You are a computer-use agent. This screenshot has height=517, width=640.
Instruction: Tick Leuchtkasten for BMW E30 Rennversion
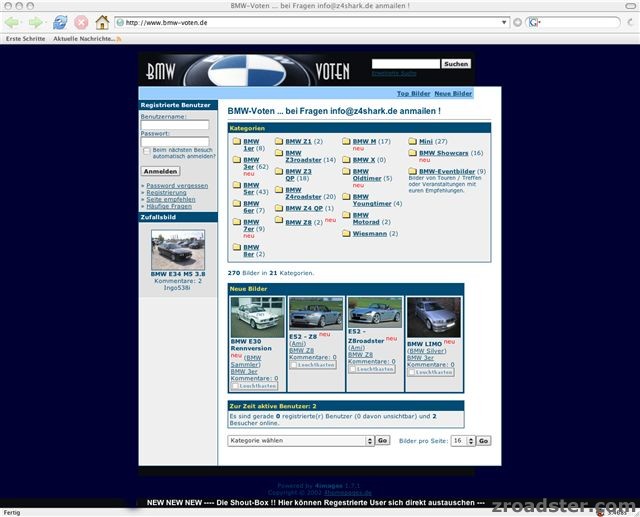pyautogui.click(x=235, y=386)
